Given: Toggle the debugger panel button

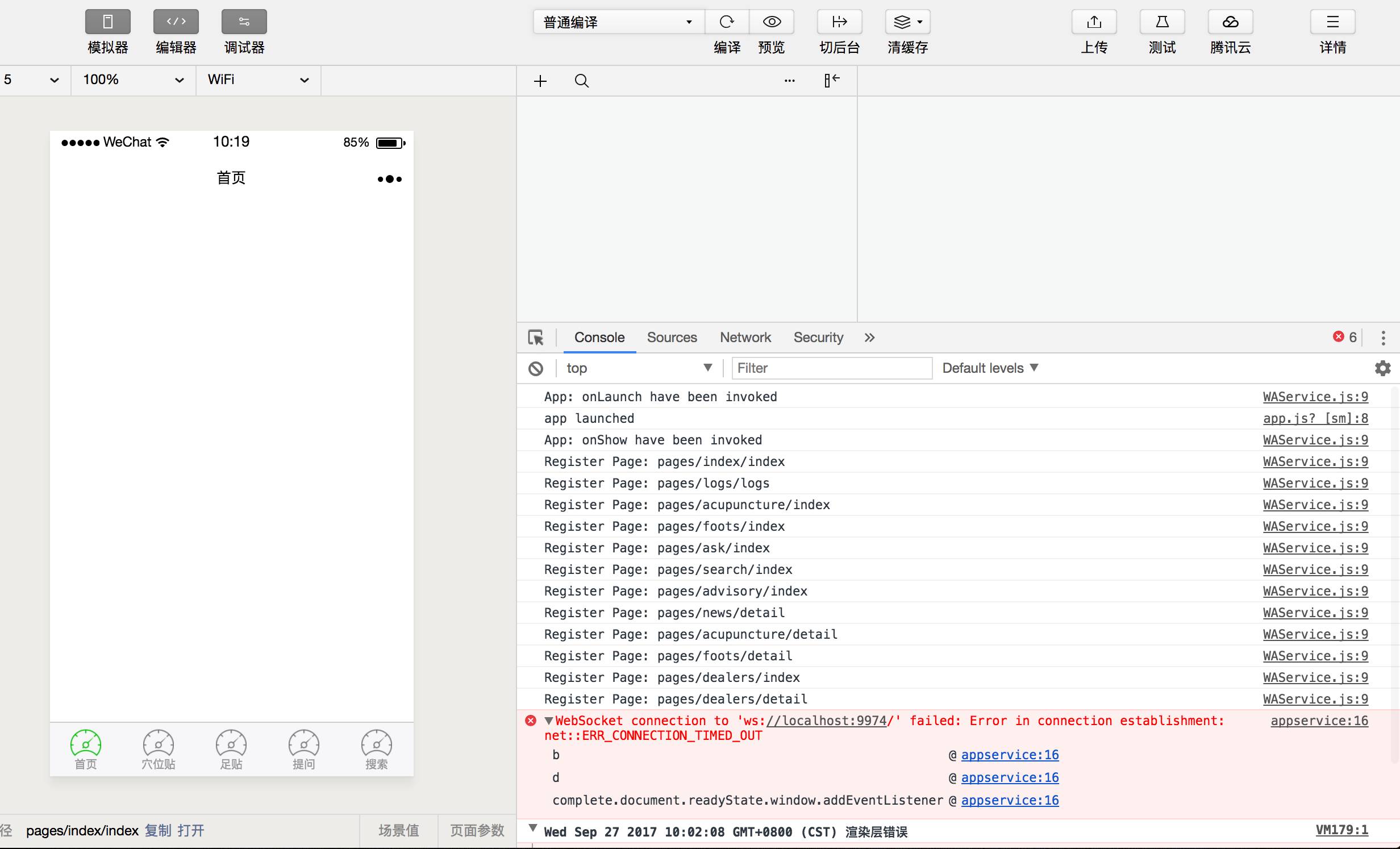Looking at the screenshot, I should pos(244,22).
